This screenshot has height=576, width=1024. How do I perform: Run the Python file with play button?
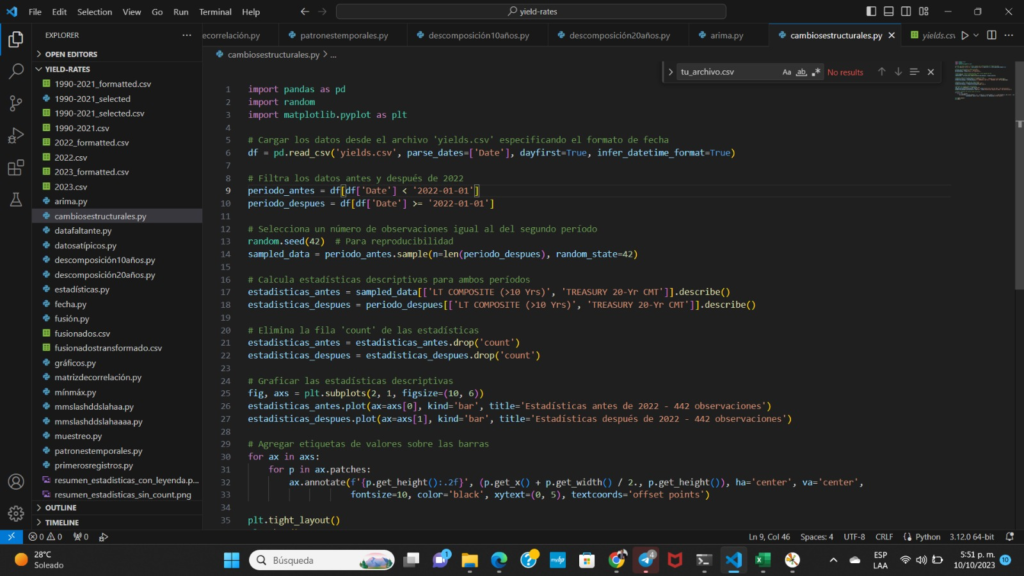click(x=965, y=35)
